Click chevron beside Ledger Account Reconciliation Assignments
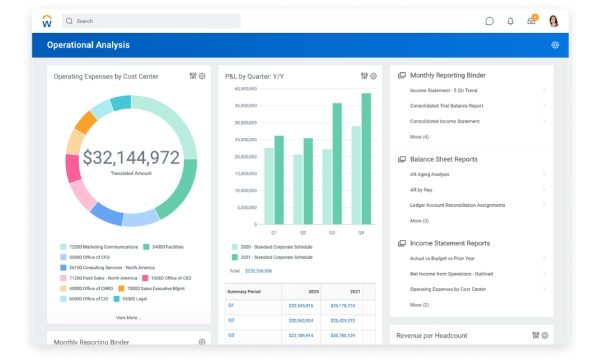Image resolution: width=600 pixels, height=360 pixels. pos(544,205)
